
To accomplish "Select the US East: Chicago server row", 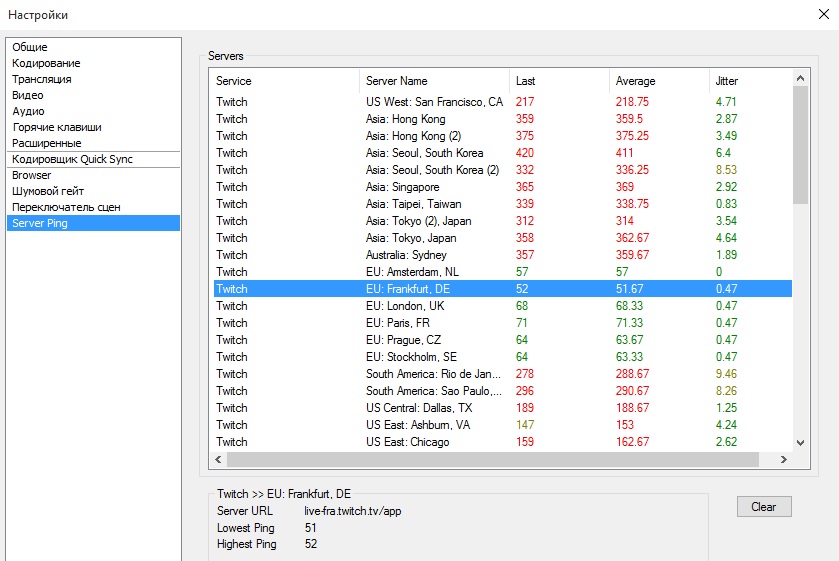I will coord(408,442).
